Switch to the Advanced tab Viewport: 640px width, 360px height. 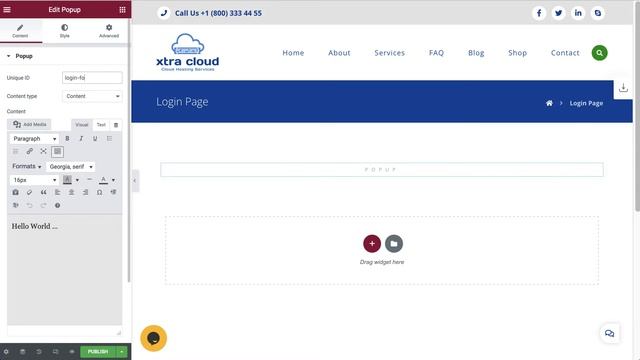[109, 31]
